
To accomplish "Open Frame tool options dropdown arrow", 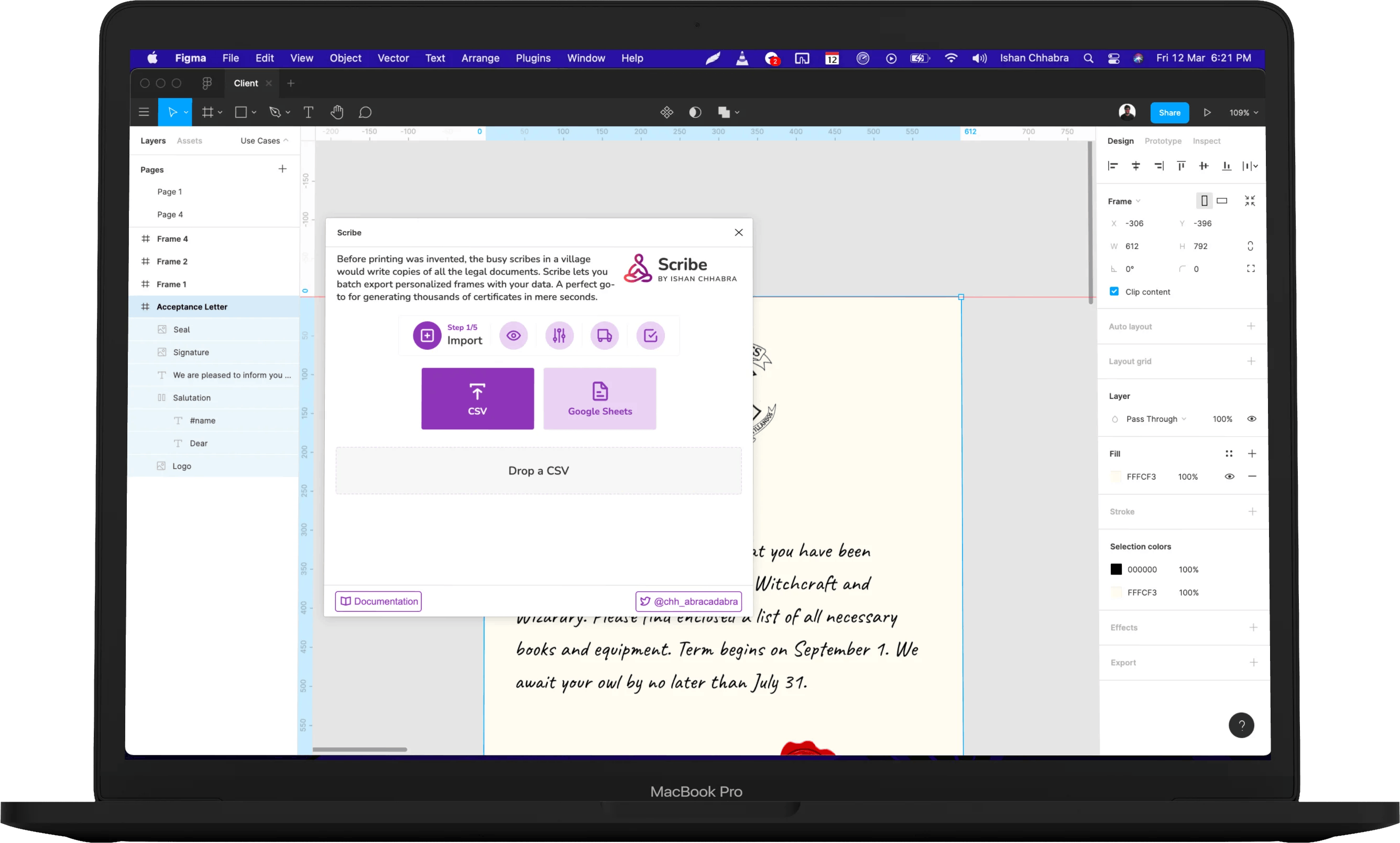I will [x=220, y=113].
